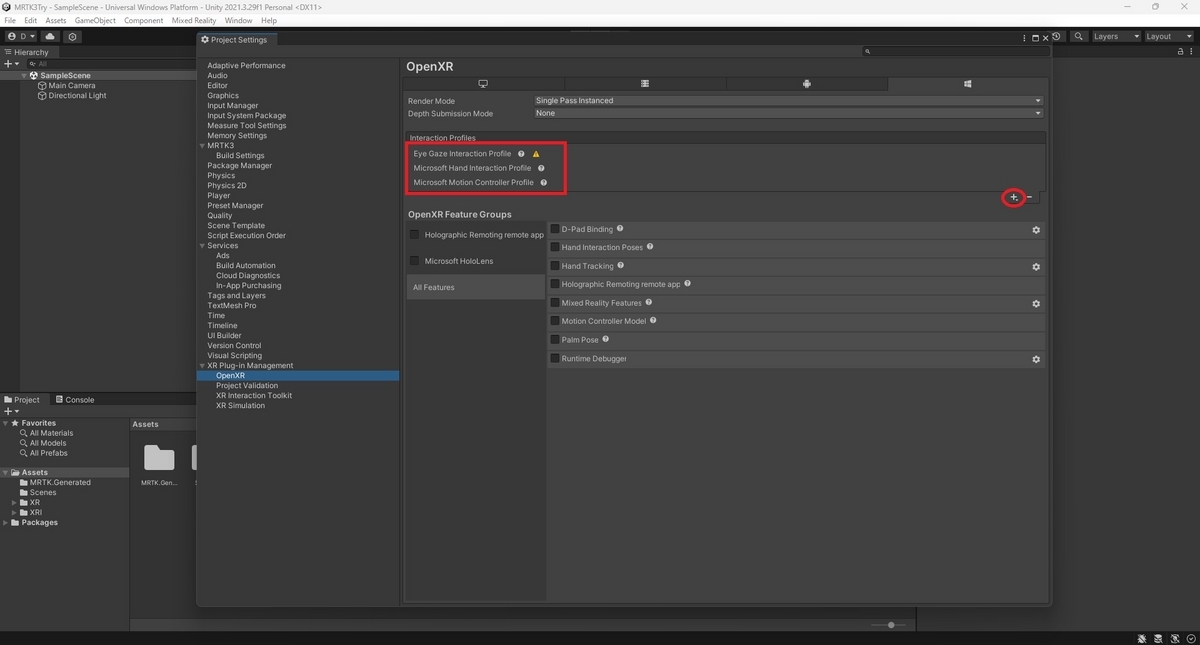Select the Universal Windows Platform tab
The width and height of the screenshot is (1200, 645).
click(967, 84)
